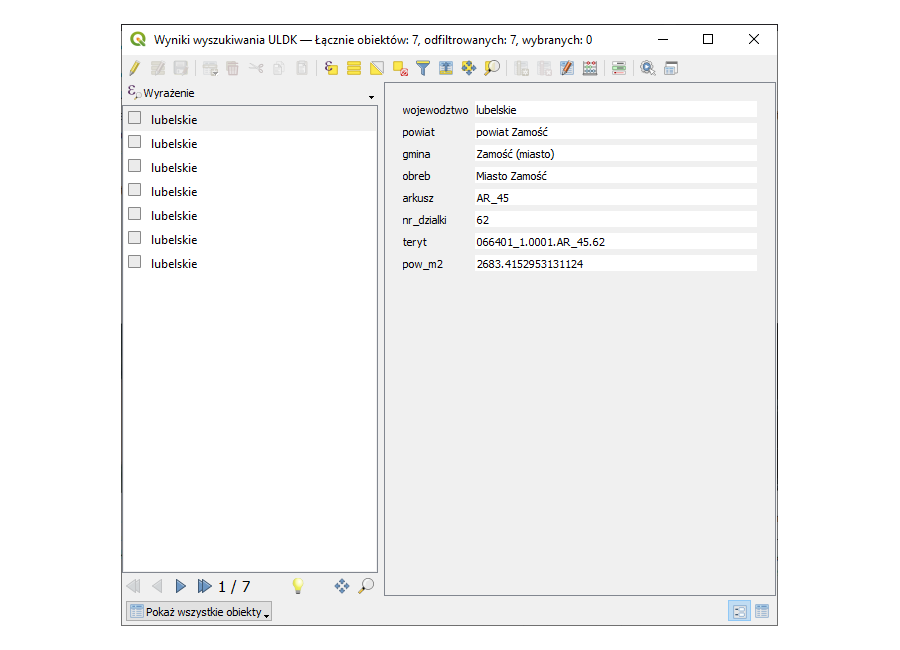Jump to the last feature
Viewport: 900px width, 650px height.
coord(204,586)
